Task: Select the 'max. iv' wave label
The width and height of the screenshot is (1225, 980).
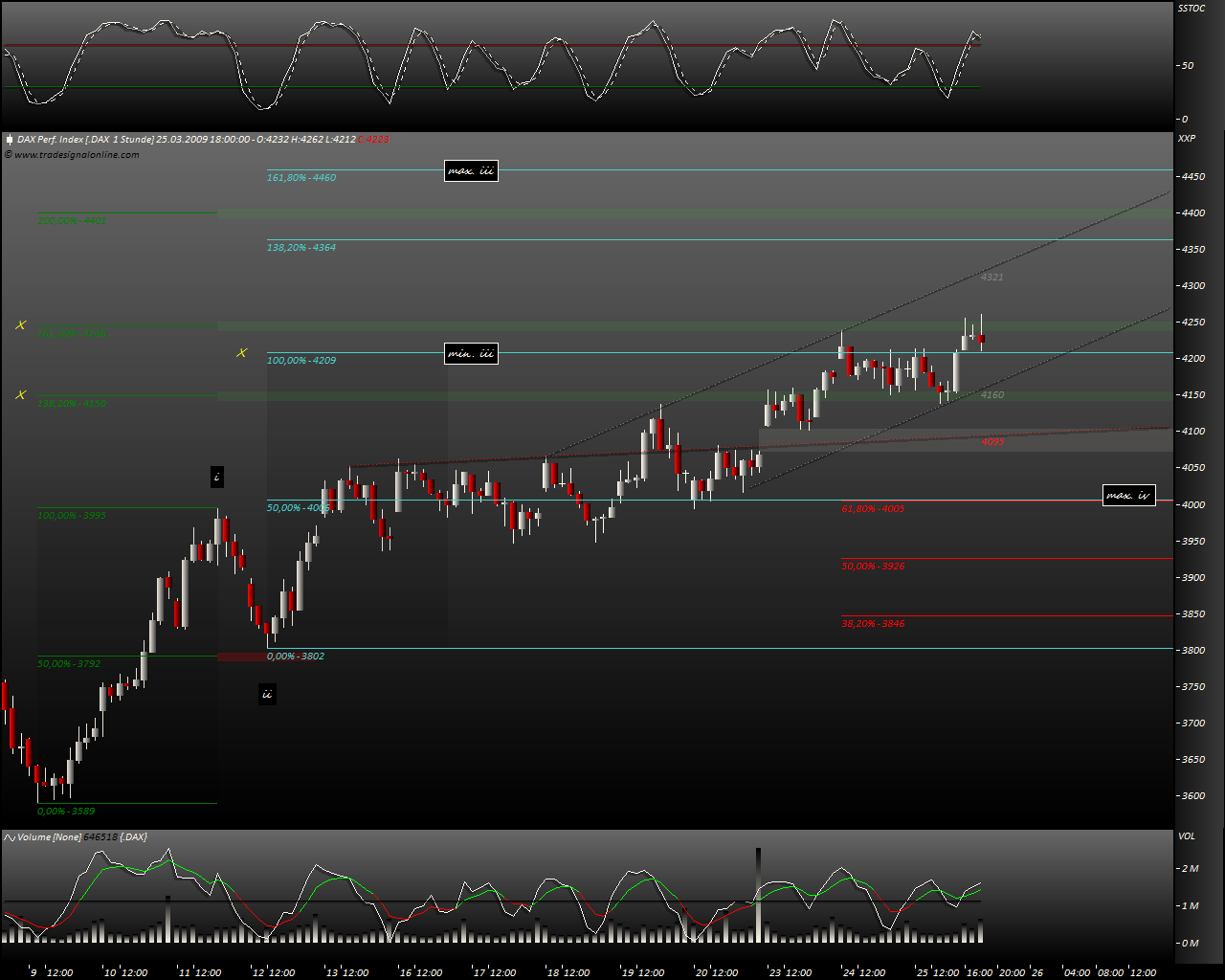Action: click(x=1128, y=496)
